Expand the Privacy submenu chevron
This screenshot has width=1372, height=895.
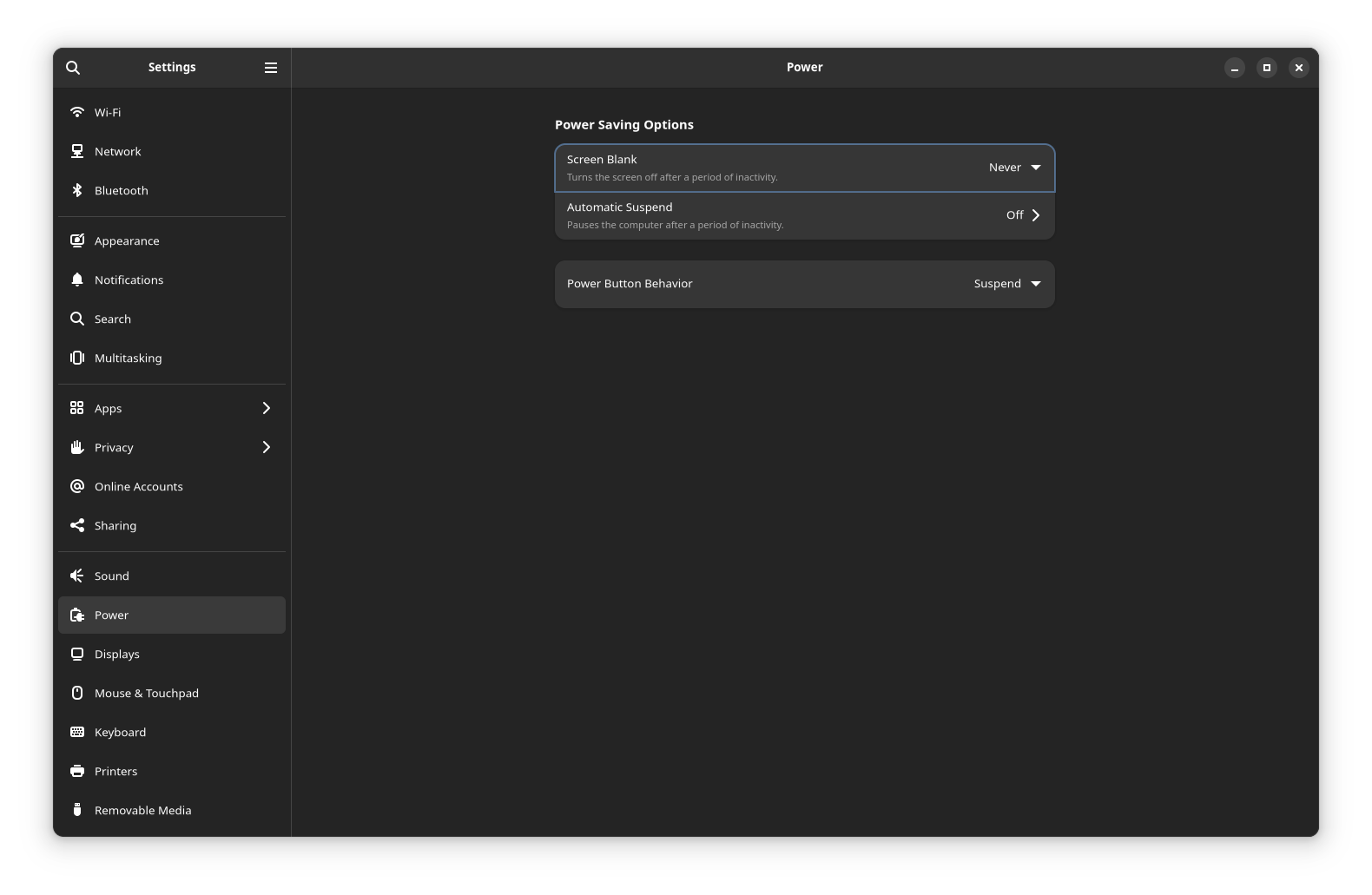267,447
